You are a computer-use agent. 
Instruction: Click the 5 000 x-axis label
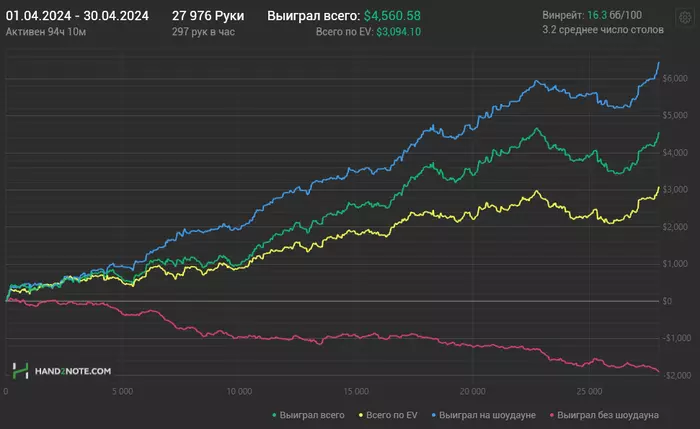[122, 392]
